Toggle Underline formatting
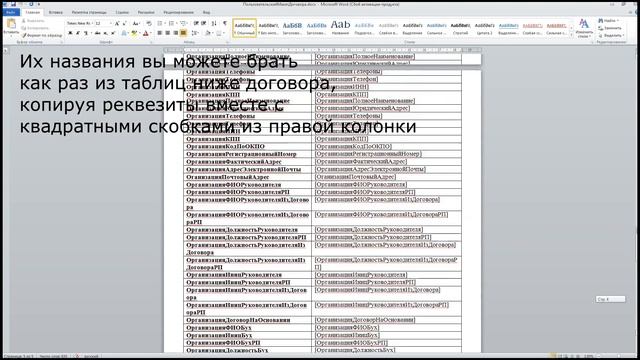Viewport: 640px width, 360px height. point(86,33)
